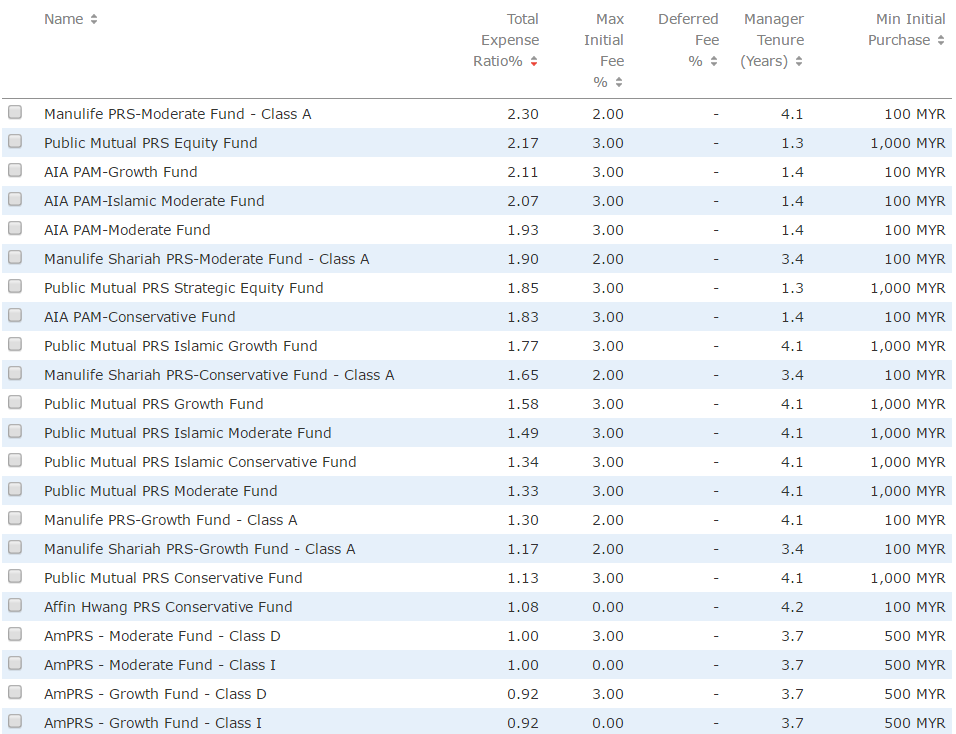Viewport: 956px width, 734px height.
Task: Check Public Mutual PRS Strategic Equity Fund box
Action: pos(15,286)
